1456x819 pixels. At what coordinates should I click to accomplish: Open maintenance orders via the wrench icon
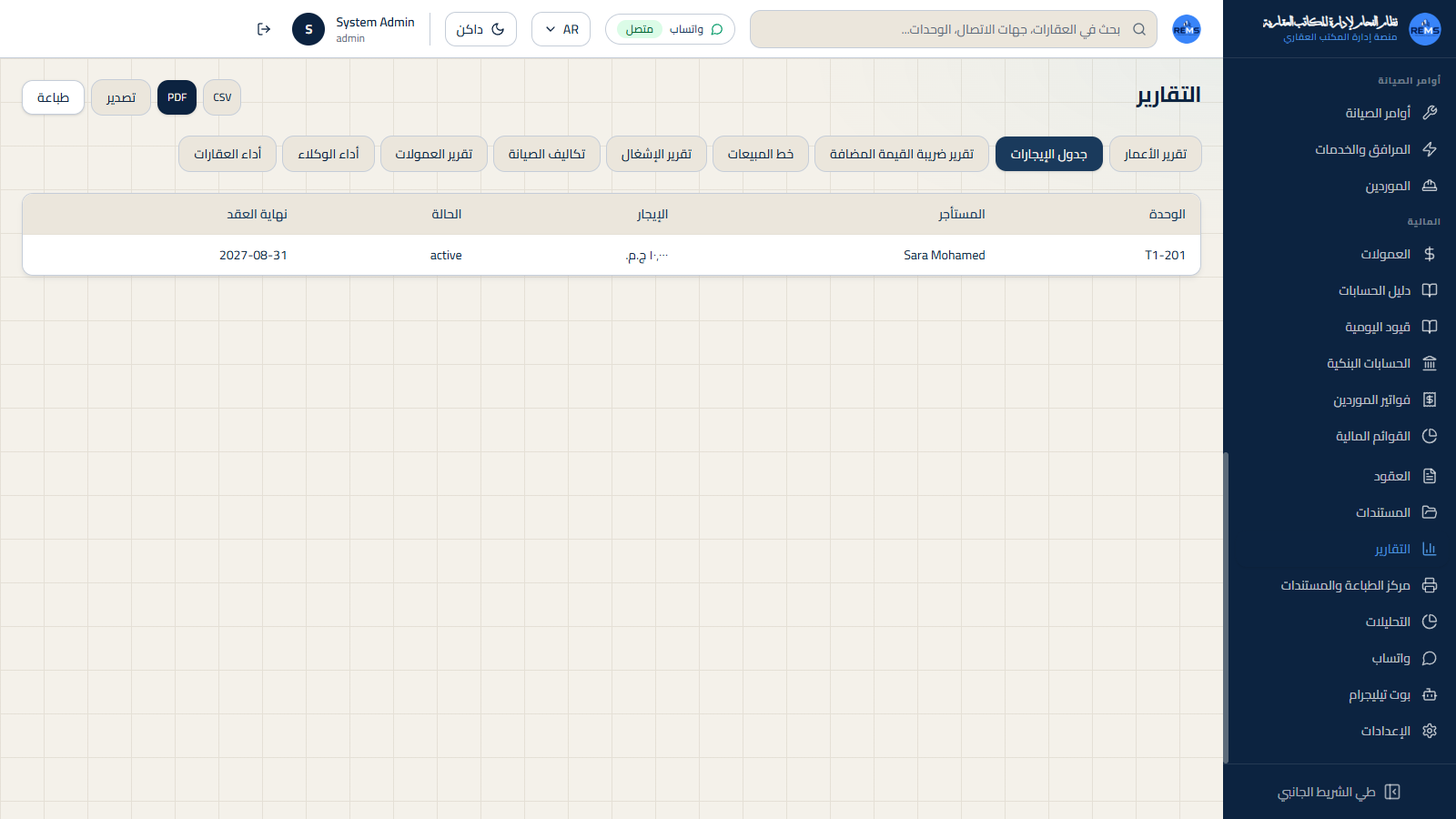click(1430, 113)
